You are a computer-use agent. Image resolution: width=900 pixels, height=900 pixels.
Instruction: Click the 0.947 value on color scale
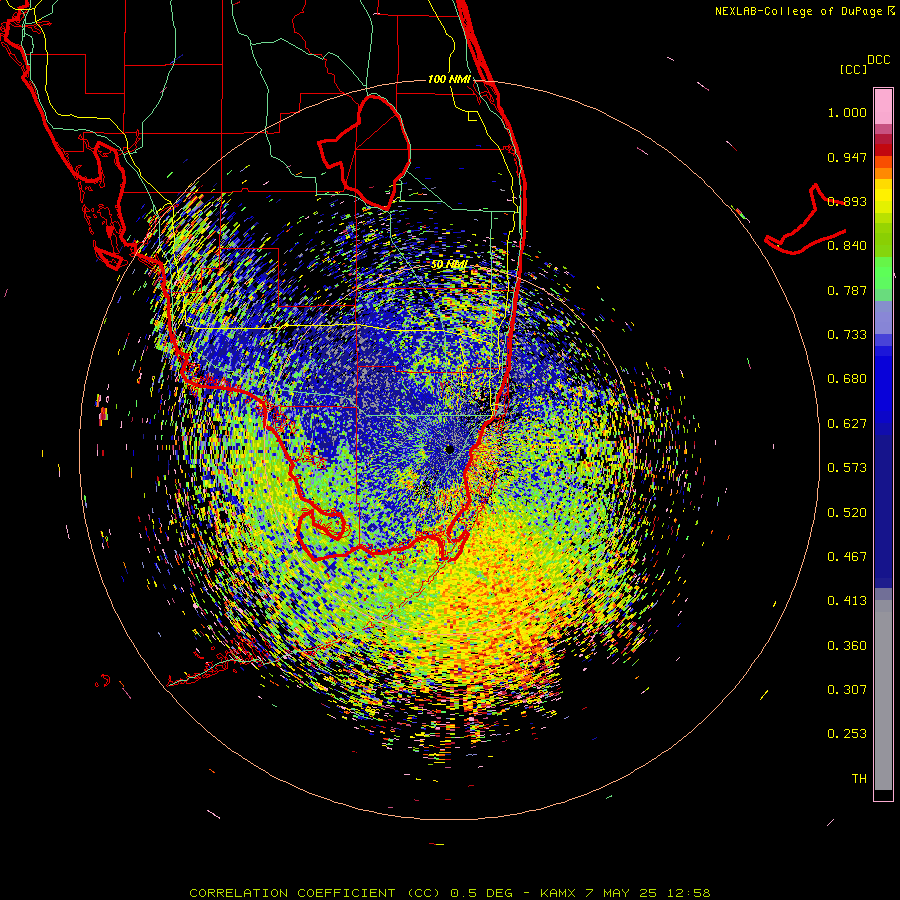click(847, 157)
